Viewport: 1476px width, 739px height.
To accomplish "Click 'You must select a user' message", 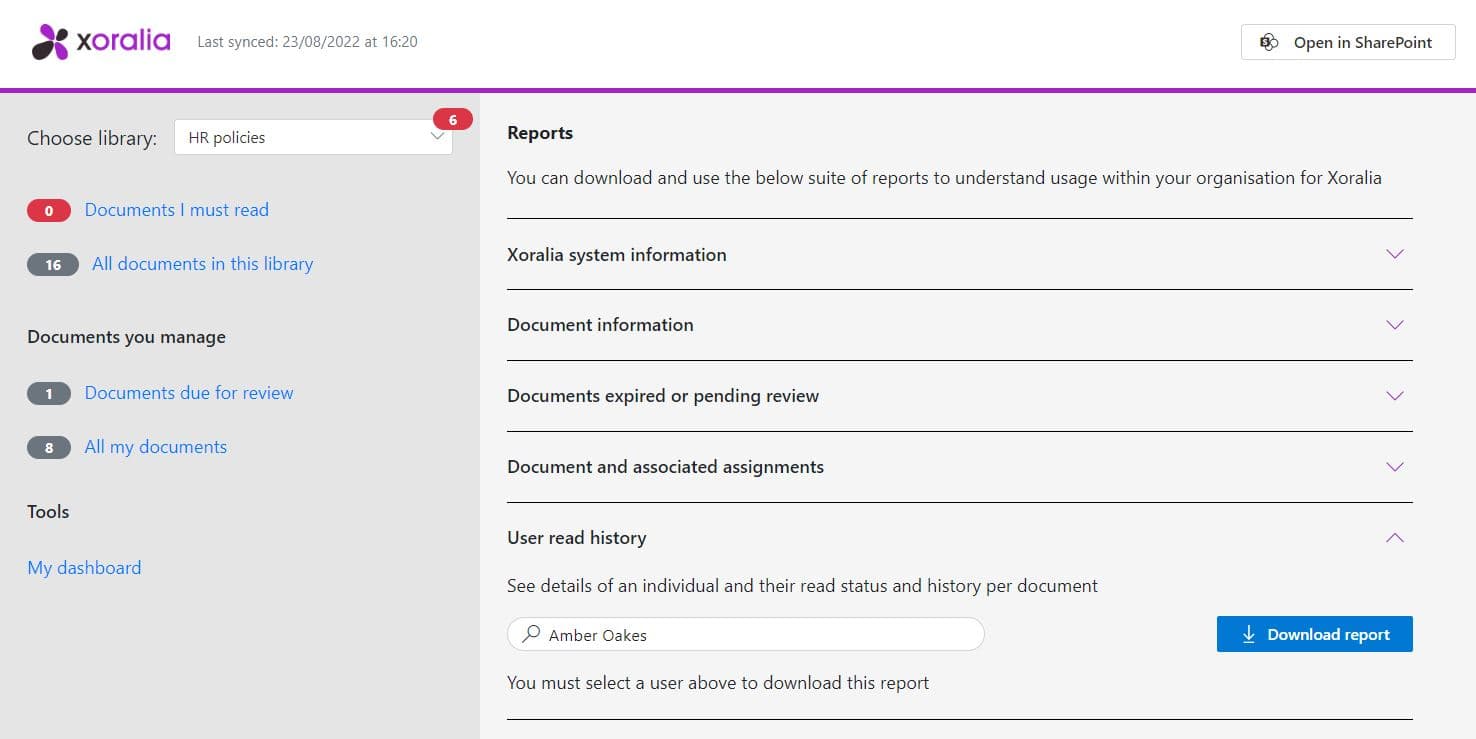I will click(718, 683).
